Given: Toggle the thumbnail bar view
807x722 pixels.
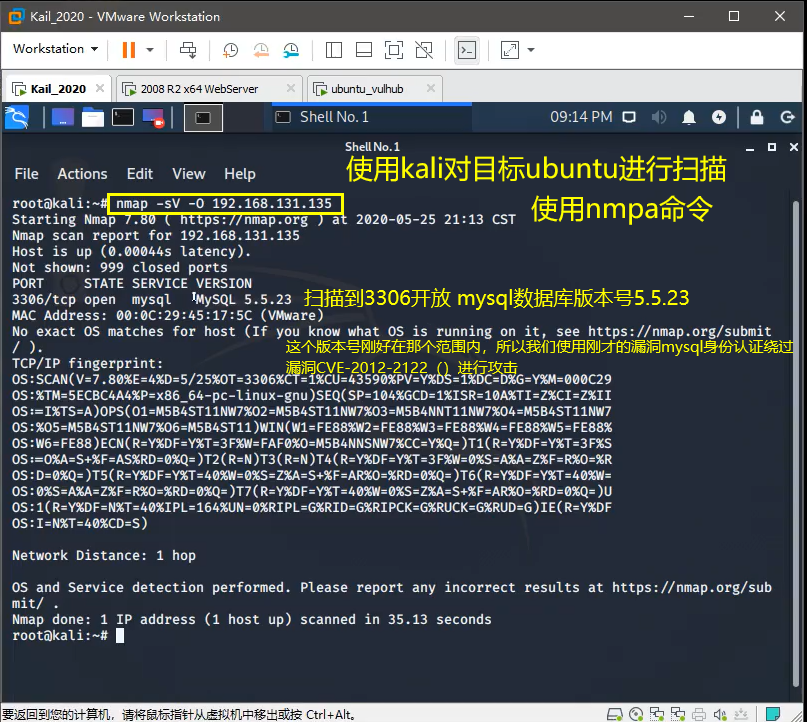Looking at the screenshot, I should point(364,50).
